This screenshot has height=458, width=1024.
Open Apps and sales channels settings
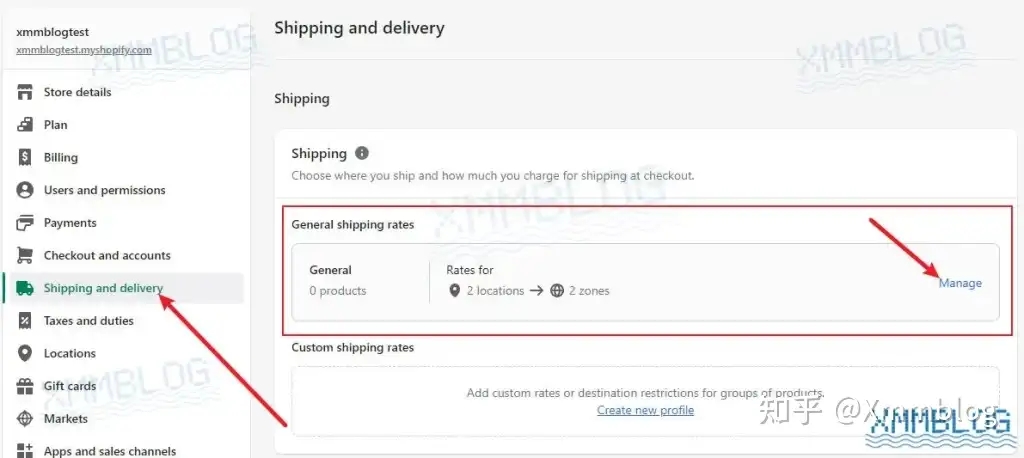(109, 451)
